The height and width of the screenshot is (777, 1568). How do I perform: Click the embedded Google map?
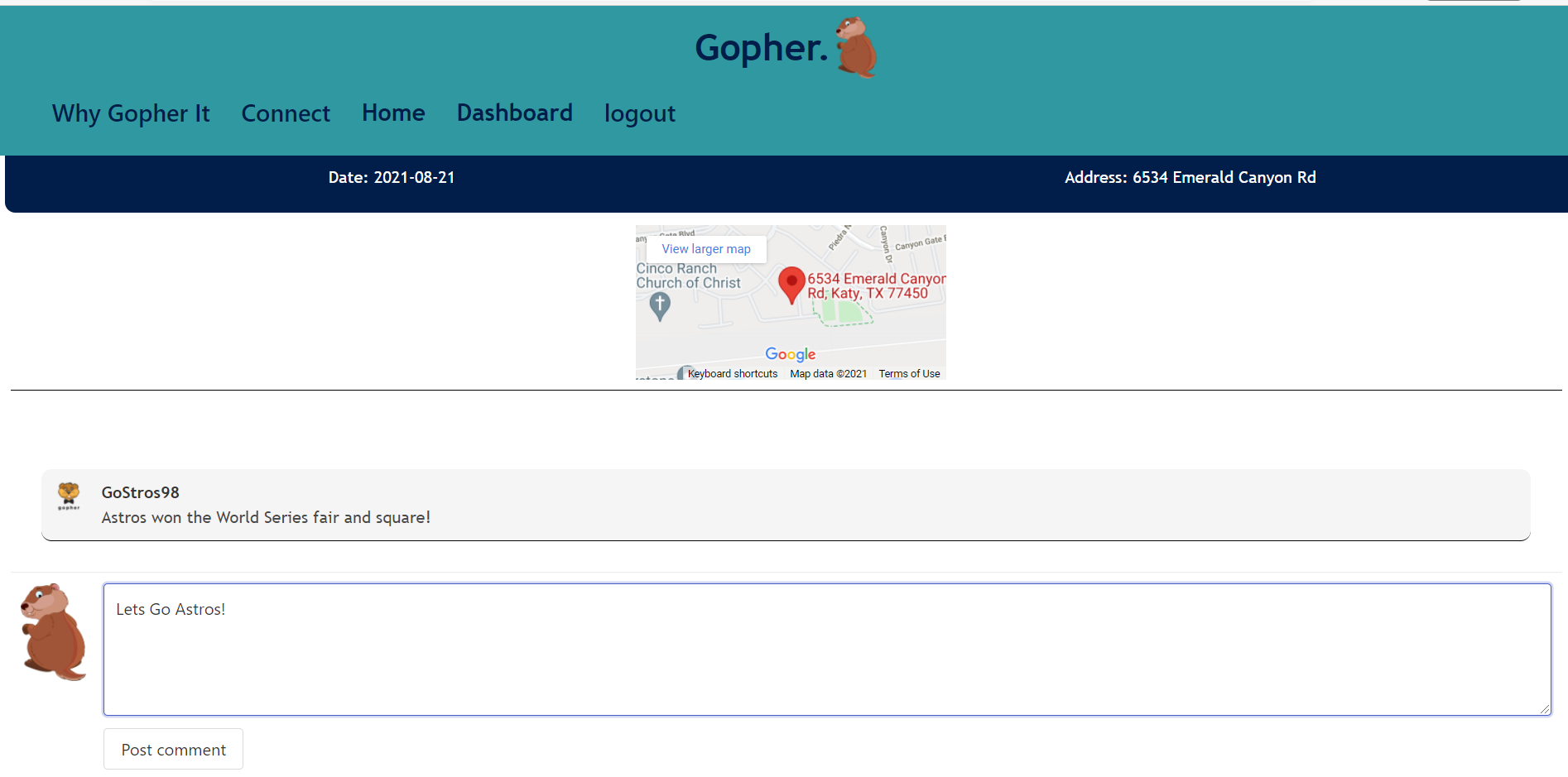tap(791, 303)
